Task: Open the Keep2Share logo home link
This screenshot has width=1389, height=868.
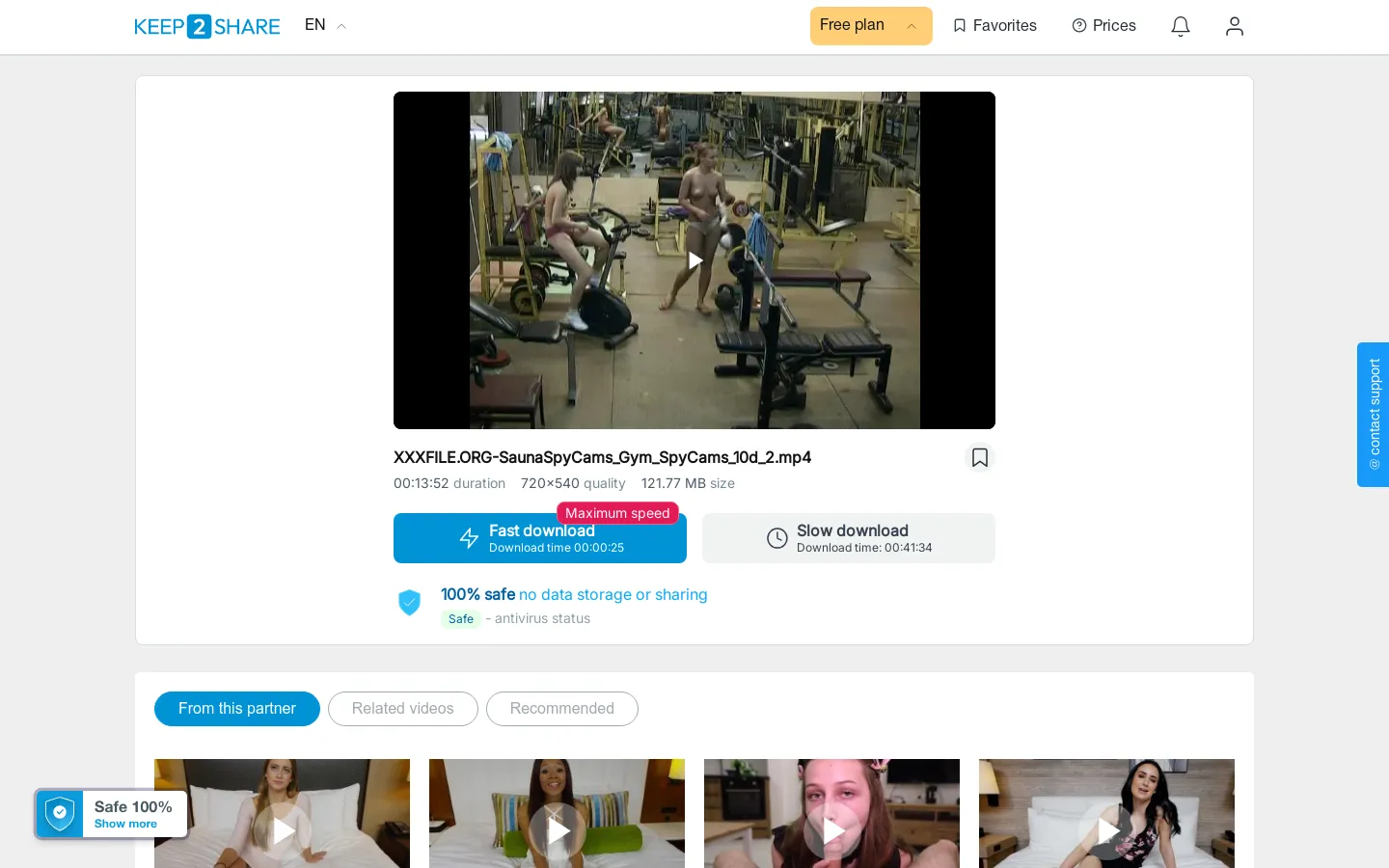Action: [x=206, y=26]
